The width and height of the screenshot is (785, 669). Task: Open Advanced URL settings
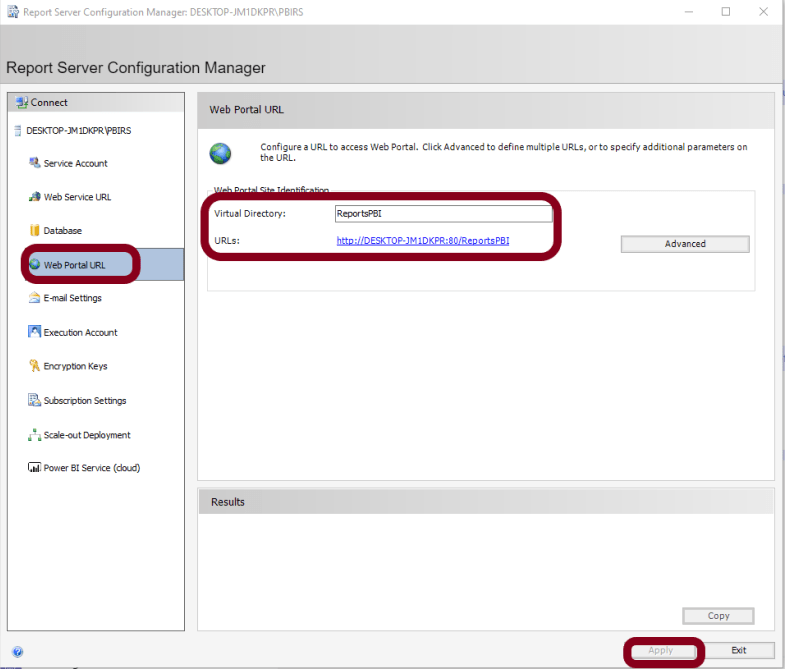[x=685, y=244]
